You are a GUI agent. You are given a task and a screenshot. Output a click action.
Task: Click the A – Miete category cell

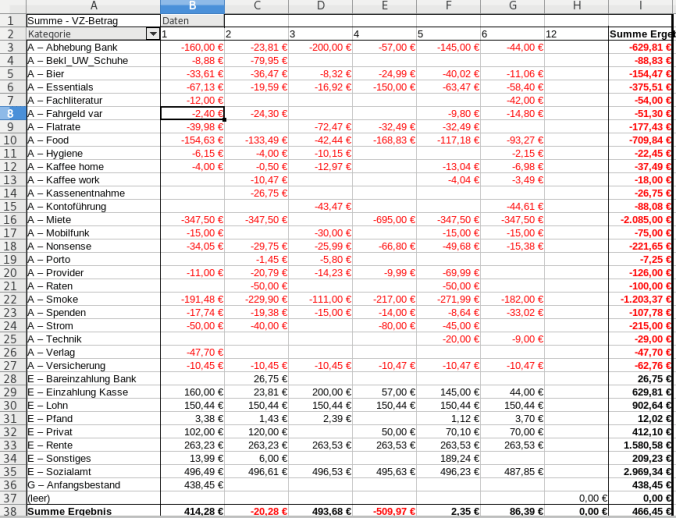click(x=92, y=219)
